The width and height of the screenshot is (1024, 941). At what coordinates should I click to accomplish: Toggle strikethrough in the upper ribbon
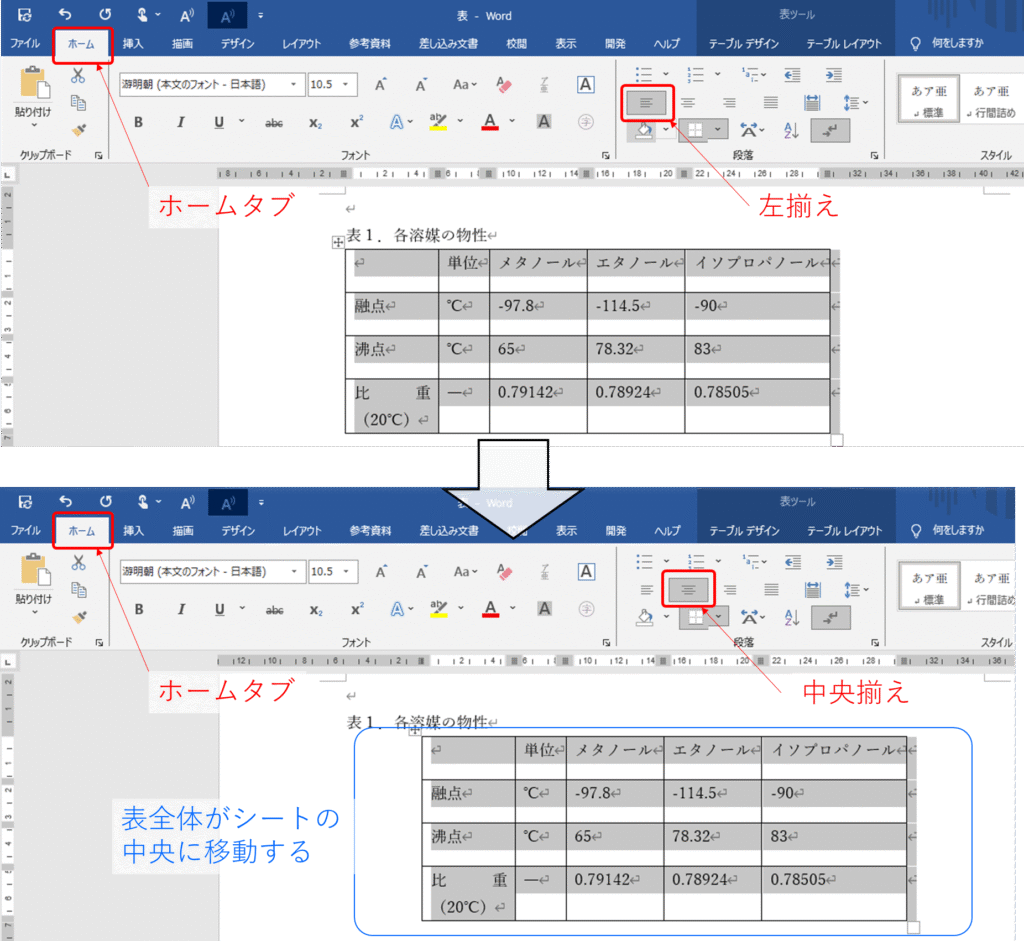[273, 122]
